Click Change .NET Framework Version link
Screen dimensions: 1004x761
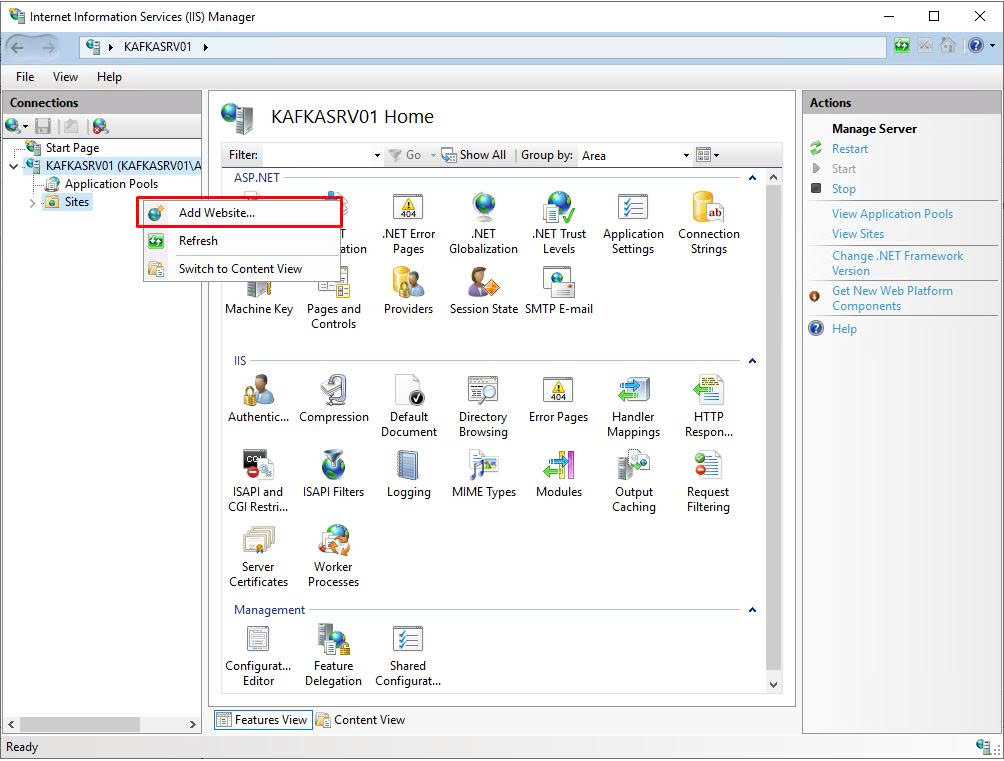point(897,263)
